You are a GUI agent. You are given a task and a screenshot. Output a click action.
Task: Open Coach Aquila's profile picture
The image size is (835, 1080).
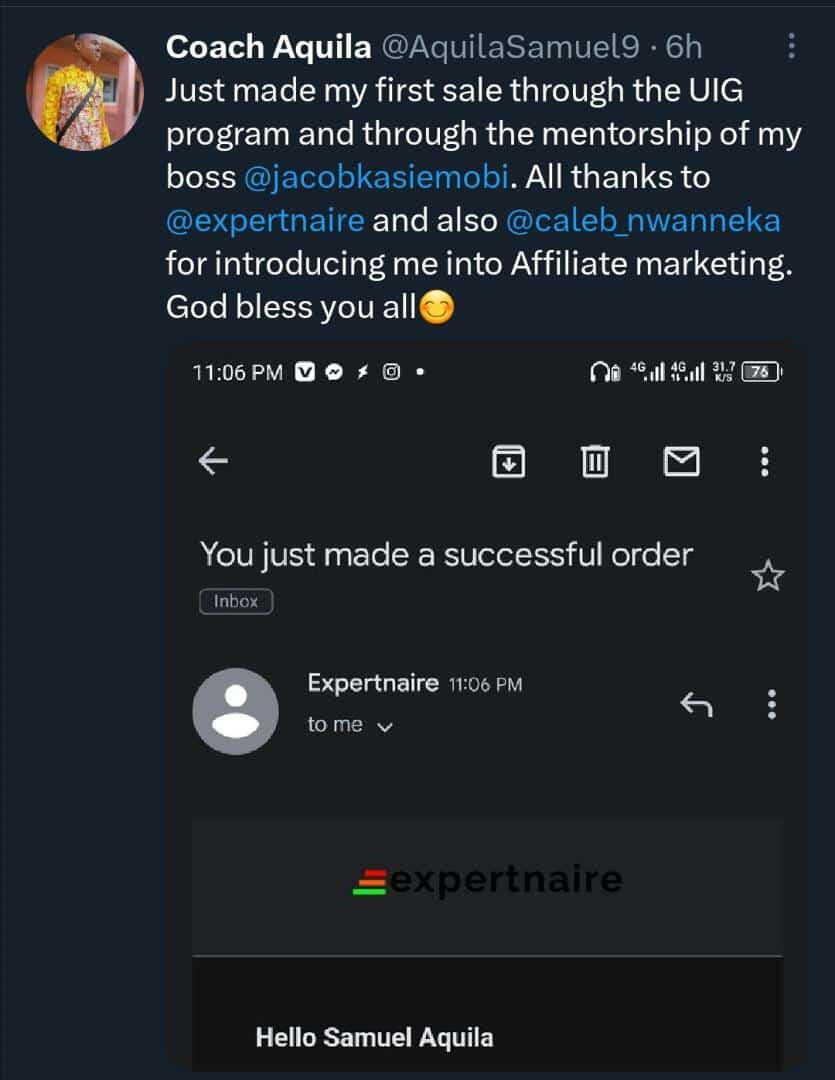[x=85, y=92]
